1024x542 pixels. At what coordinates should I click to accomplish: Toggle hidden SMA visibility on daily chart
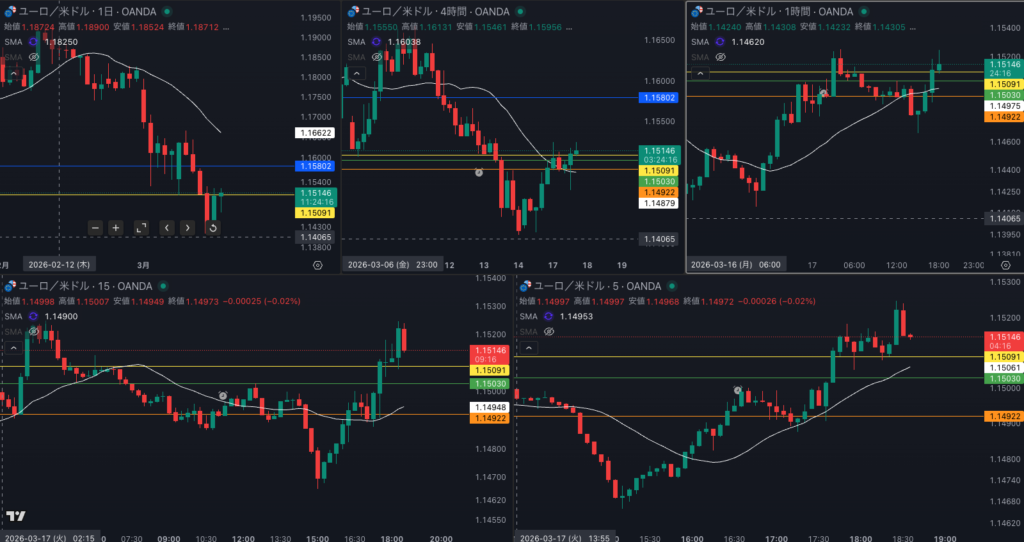[x=33, y=58]
